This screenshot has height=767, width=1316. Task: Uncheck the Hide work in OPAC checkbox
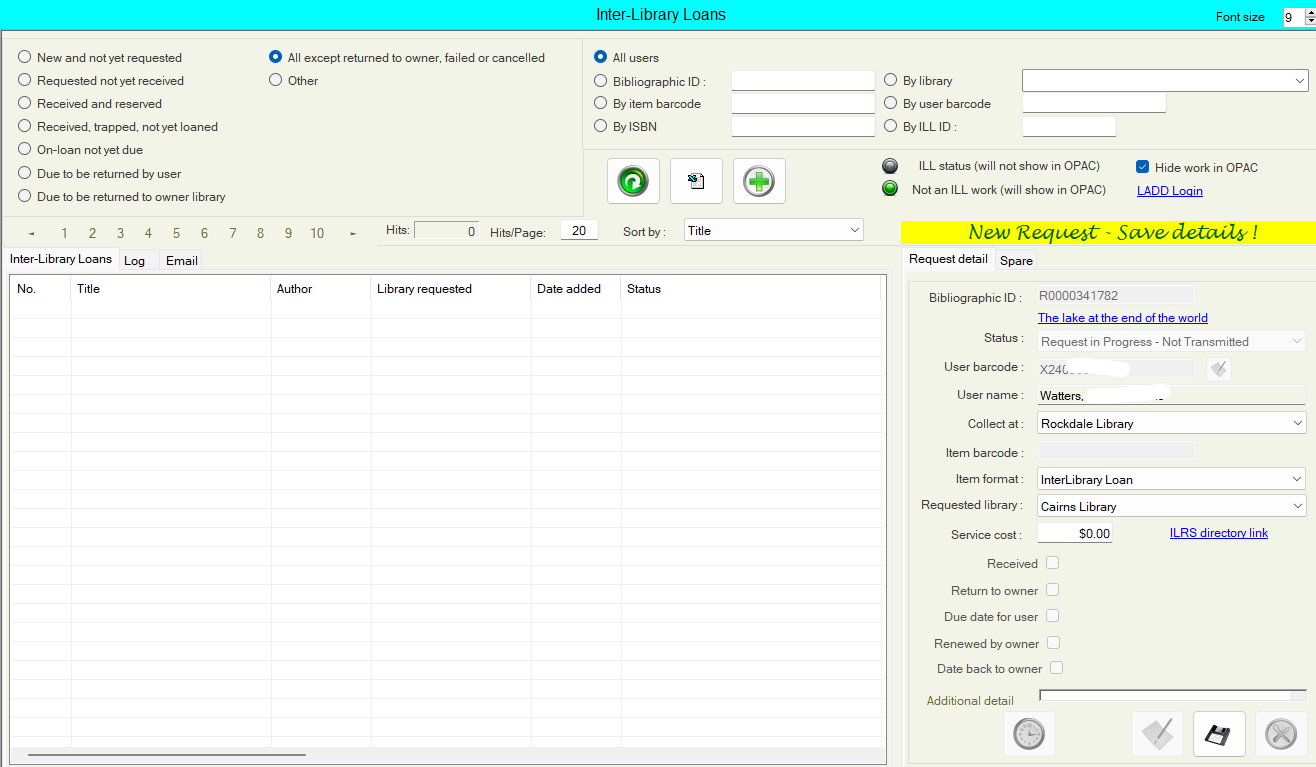(1143, 167)
